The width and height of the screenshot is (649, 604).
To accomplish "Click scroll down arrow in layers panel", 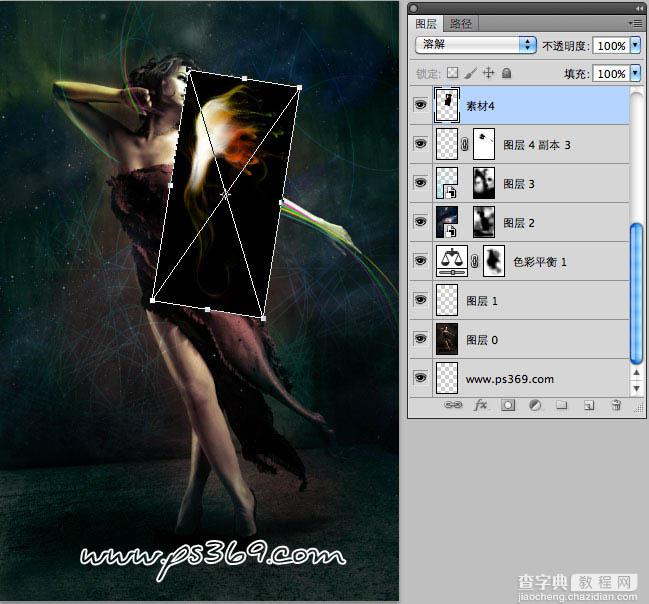I will [x=637, y=388].
